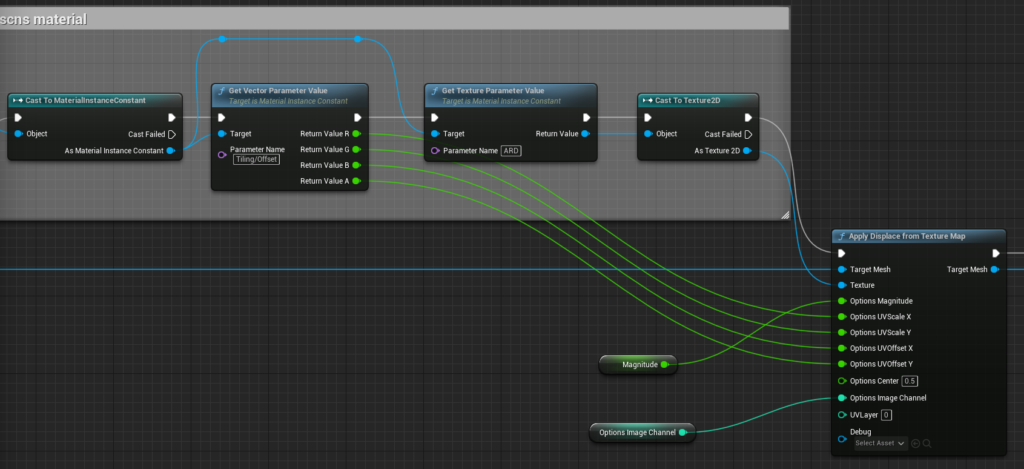Screen dimensions: 1024x469
Task: Click the Object input pin on Cast To MaterialInstanceConstant
Action: pos(19,134)
